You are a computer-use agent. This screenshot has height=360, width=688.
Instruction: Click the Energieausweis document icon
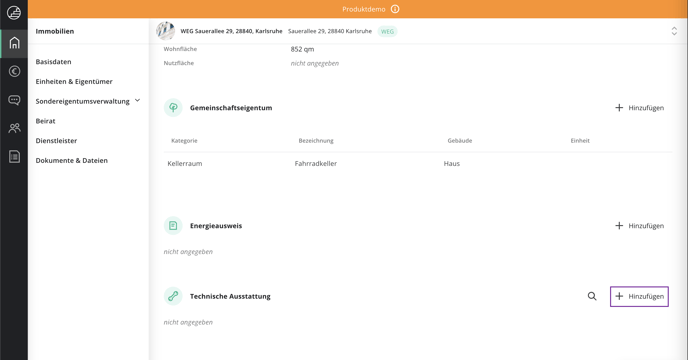tap(173, 226)
